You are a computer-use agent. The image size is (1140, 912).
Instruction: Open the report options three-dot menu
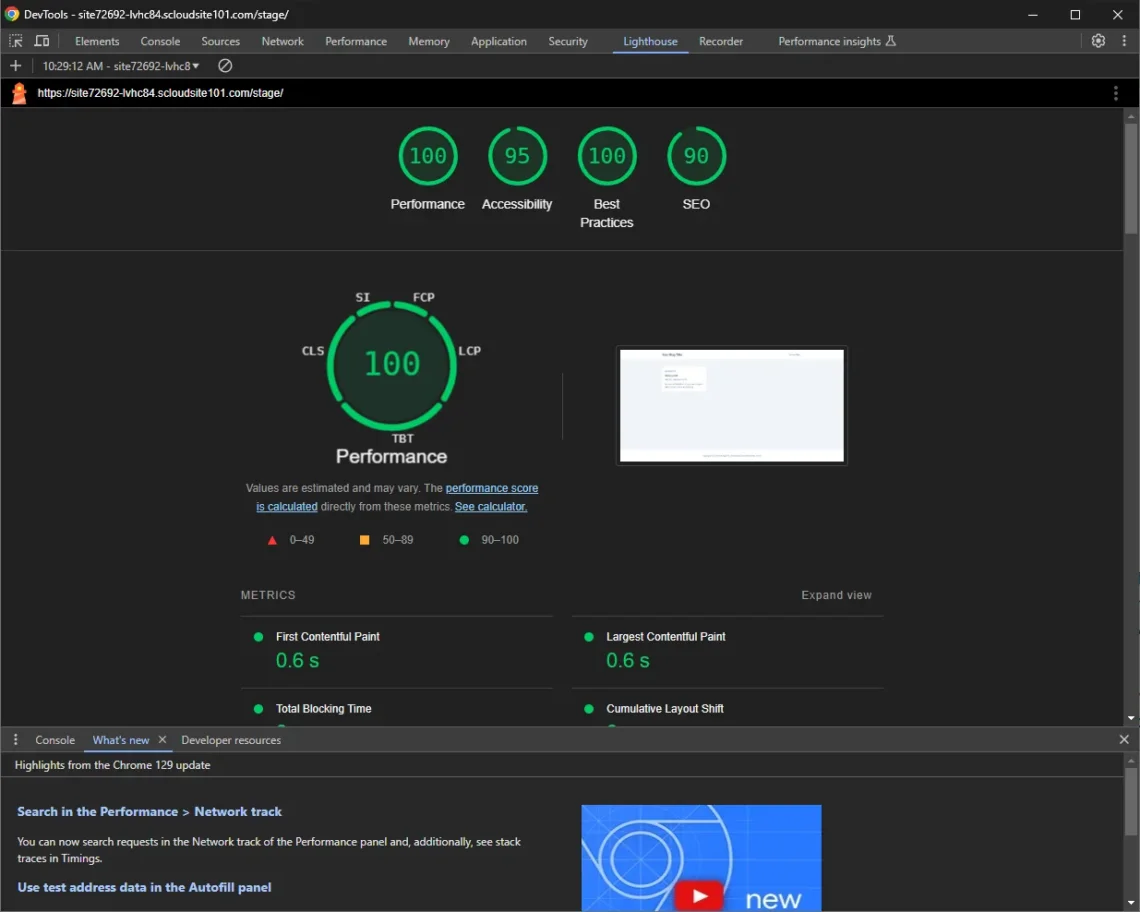click(x=1115, y=92)
